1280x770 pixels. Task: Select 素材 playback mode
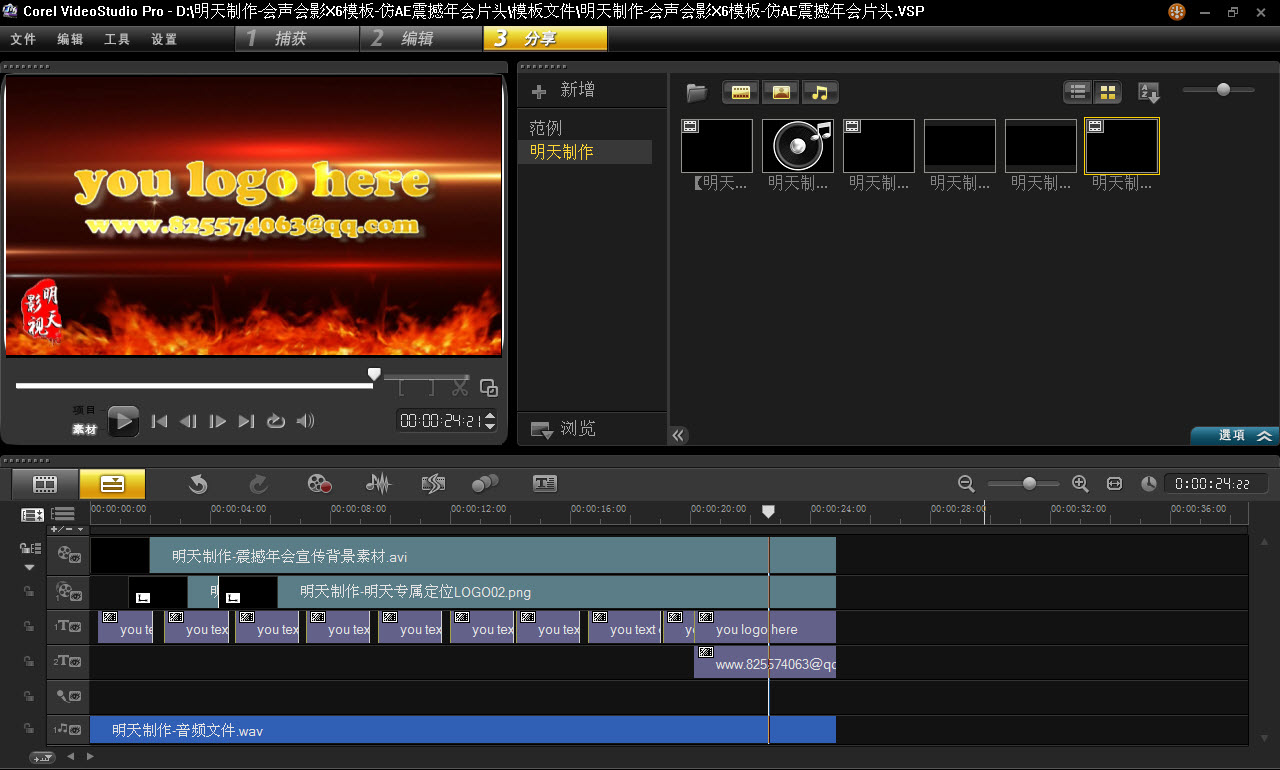(84, 430)
